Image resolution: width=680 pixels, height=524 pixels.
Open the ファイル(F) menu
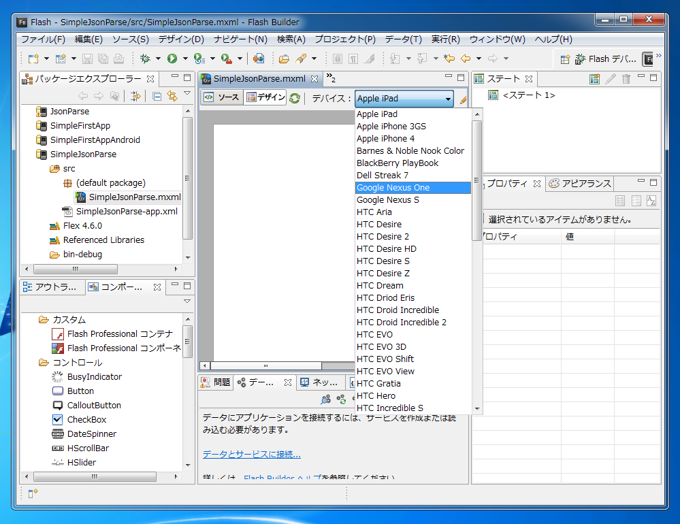coord(43,39)
